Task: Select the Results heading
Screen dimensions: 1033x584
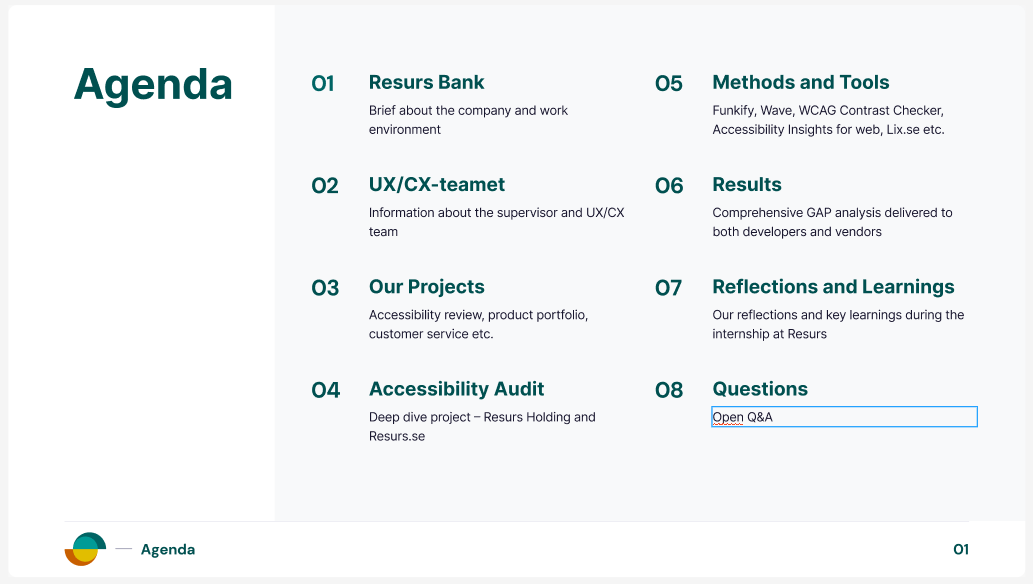Action: [x=746, y=184]
